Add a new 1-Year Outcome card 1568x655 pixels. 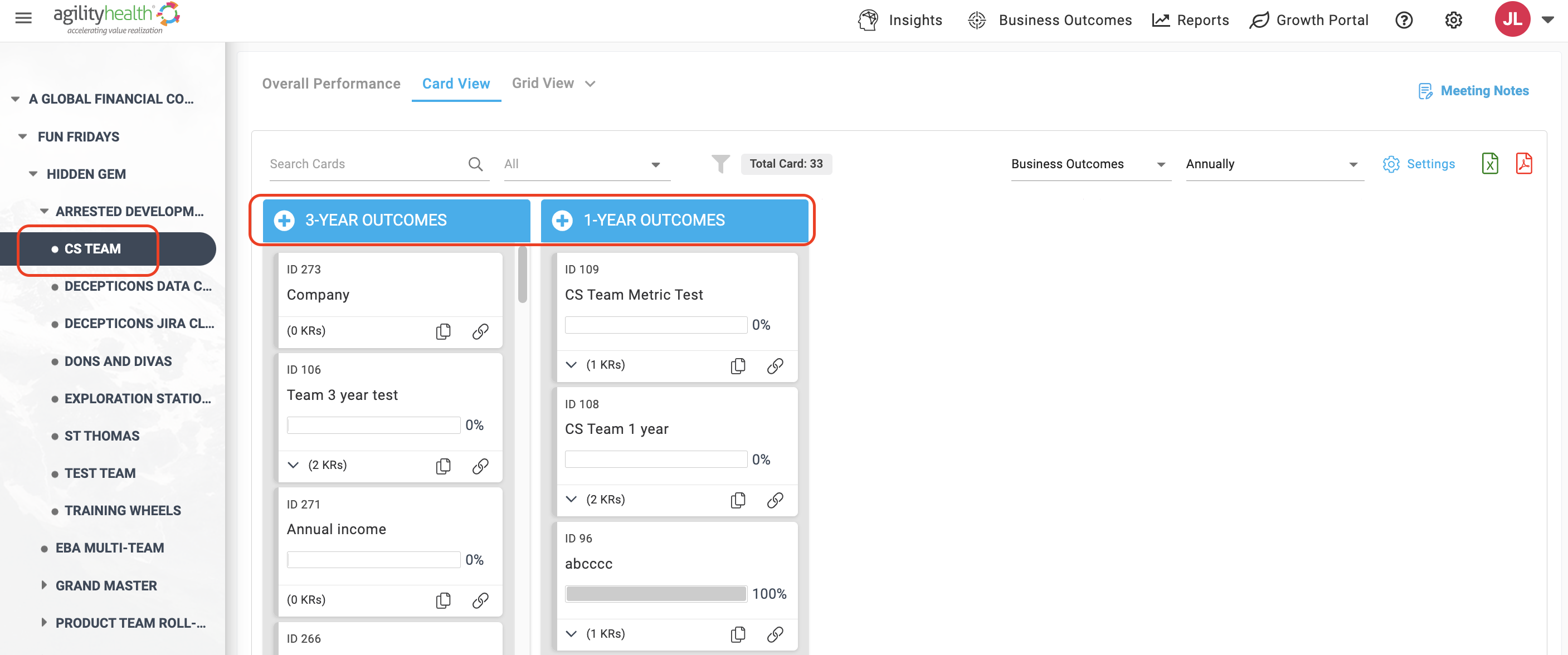[x=562, y=220]
